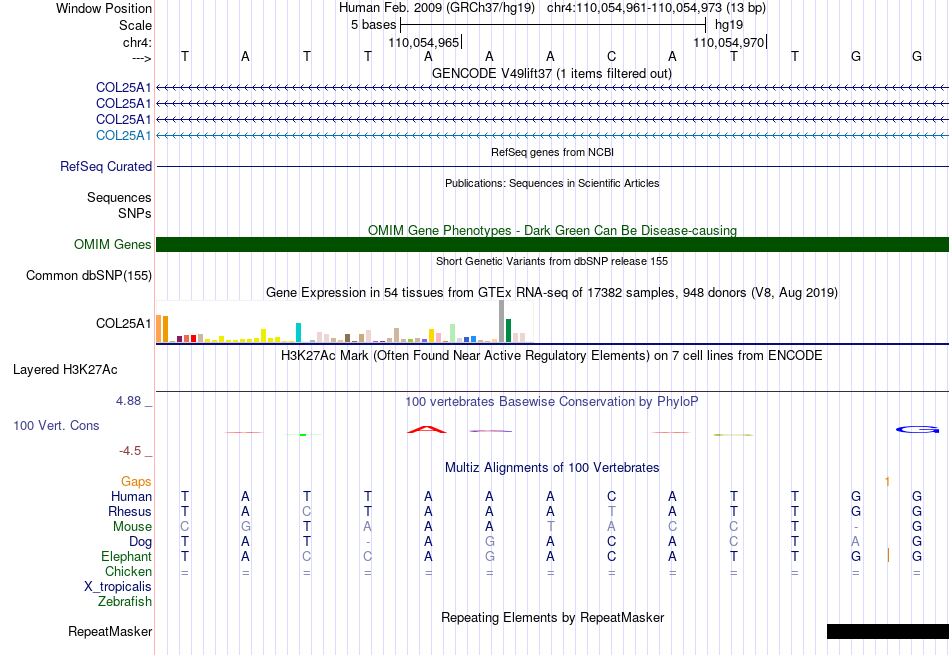Click the GTEx Gene Expression track title

click(552, 293)
